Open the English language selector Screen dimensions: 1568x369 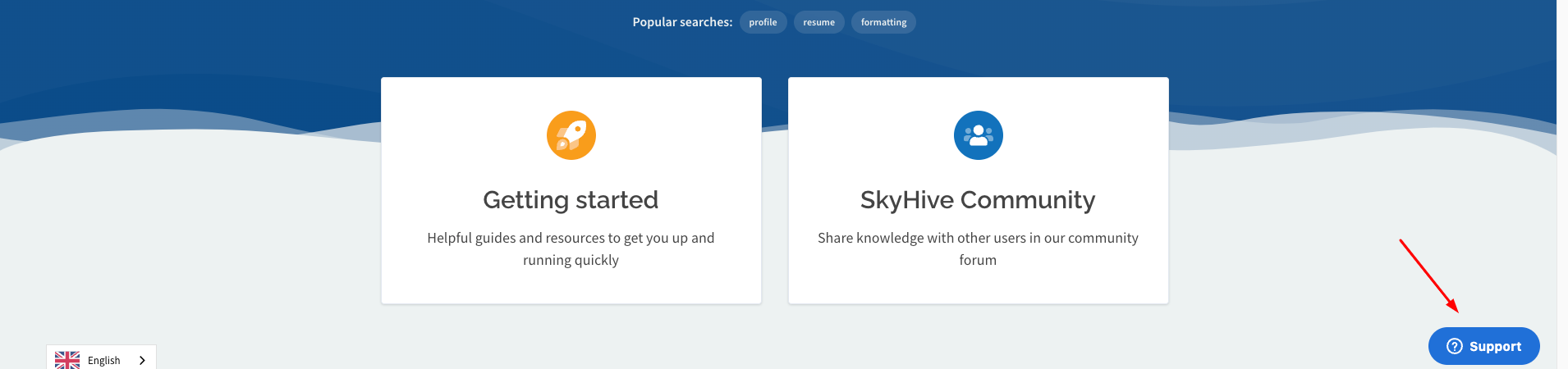tap(101, 359)
